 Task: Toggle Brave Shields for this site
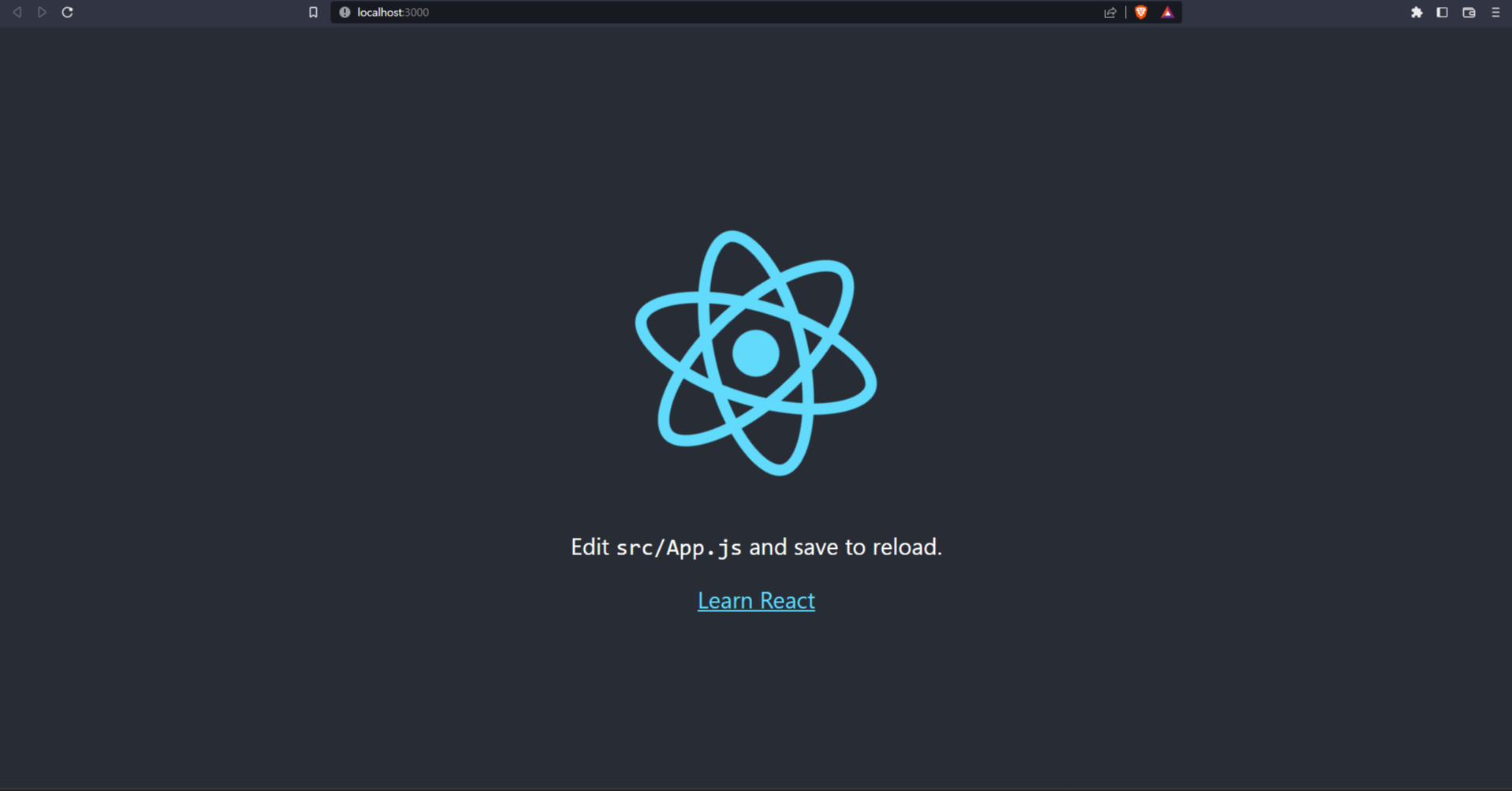(1141, 12)
